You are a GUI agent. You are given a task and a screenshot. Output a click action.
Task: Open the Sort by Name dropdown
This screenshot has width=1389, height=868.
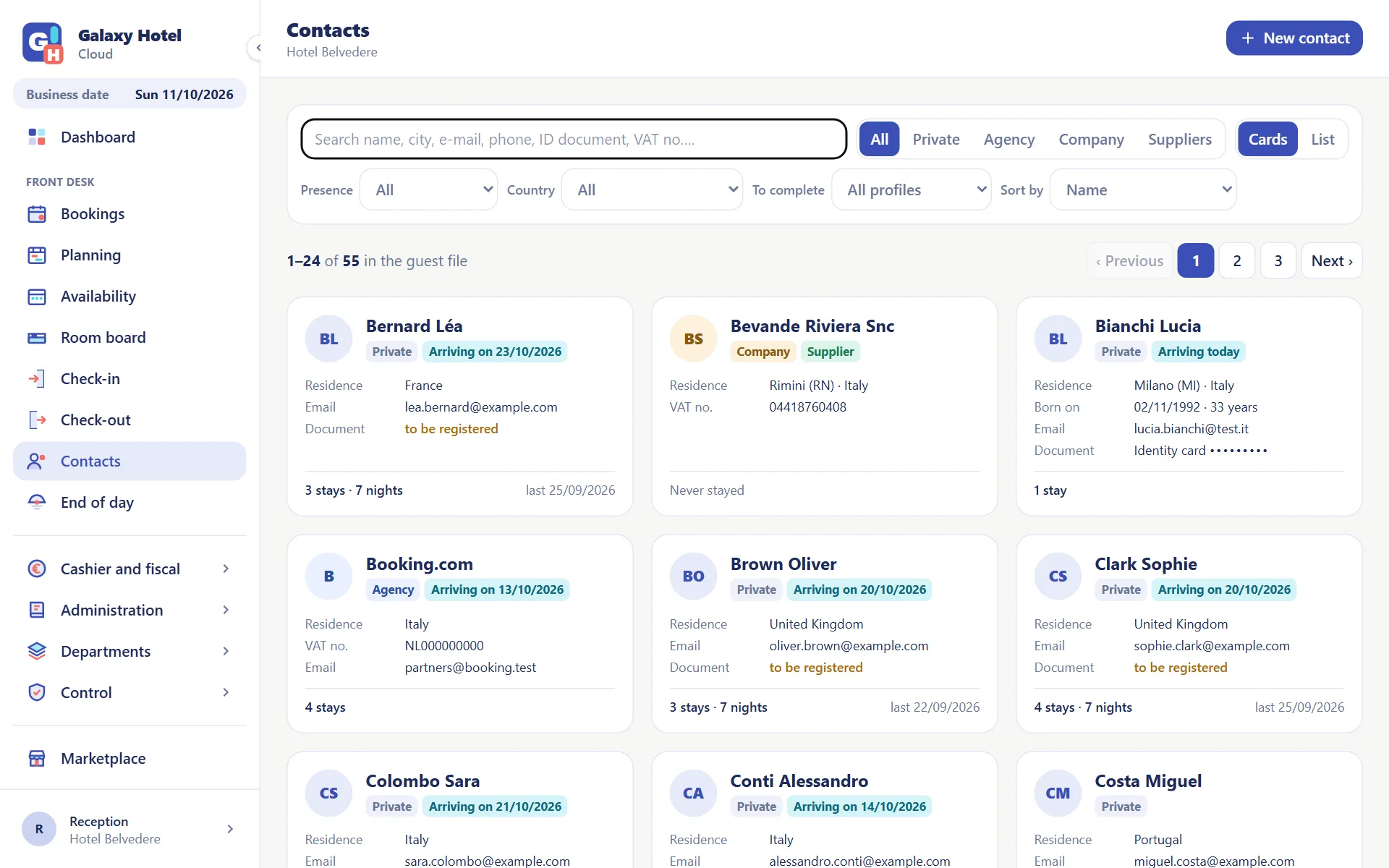1143,190
